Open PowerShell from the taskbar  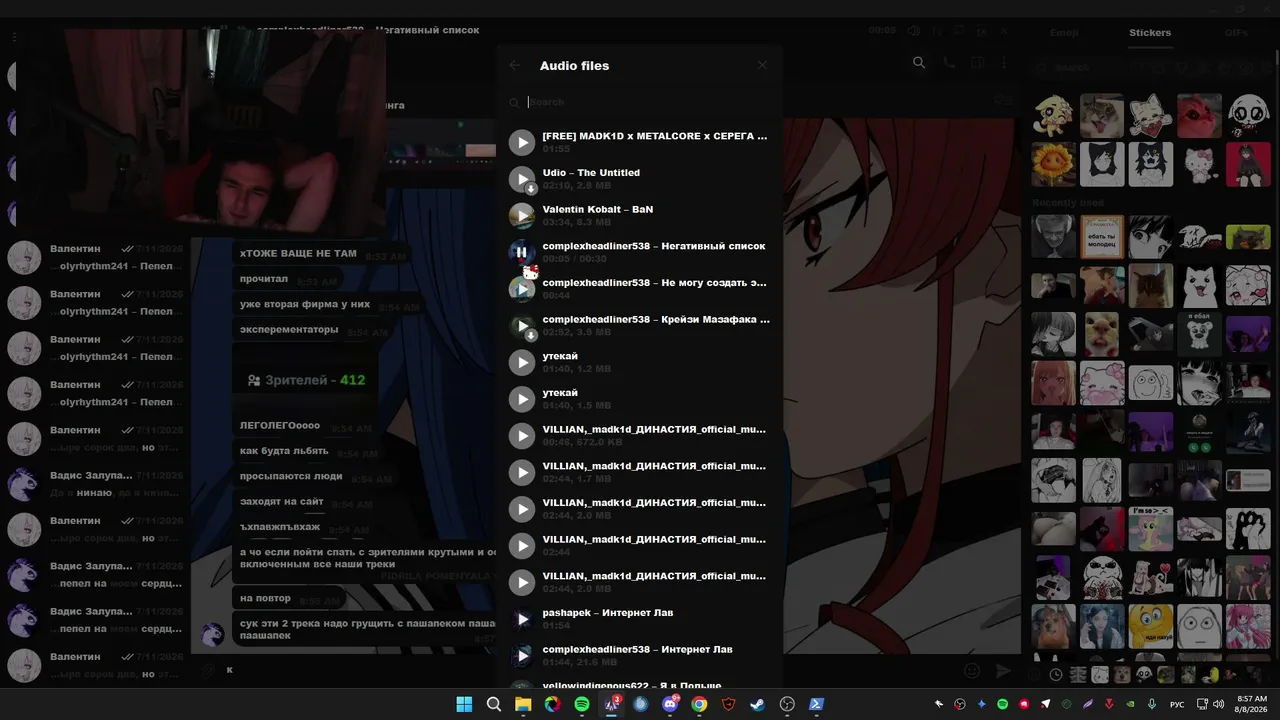(817, 704)
